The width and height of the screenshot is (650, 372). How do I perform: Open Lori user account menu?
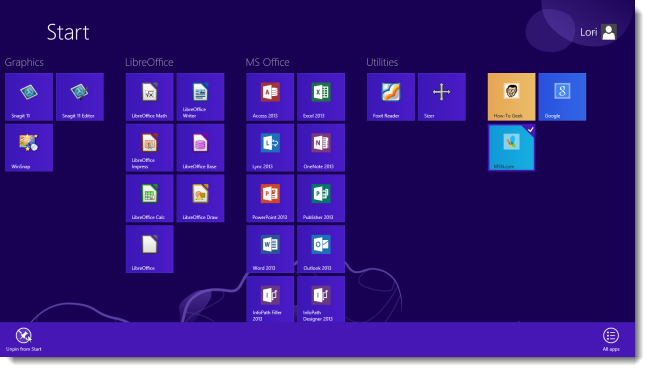coord(598,32)
